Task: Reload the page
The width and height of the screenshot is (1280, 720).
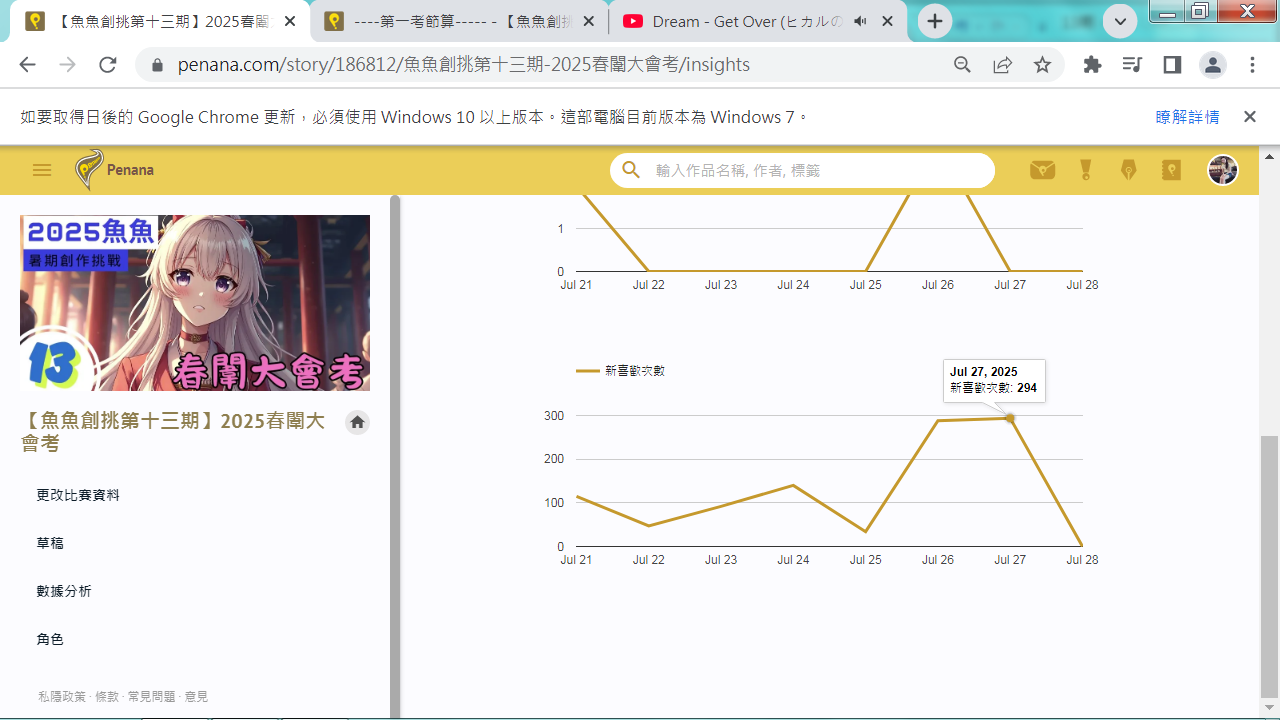Action: click(108, 65)
